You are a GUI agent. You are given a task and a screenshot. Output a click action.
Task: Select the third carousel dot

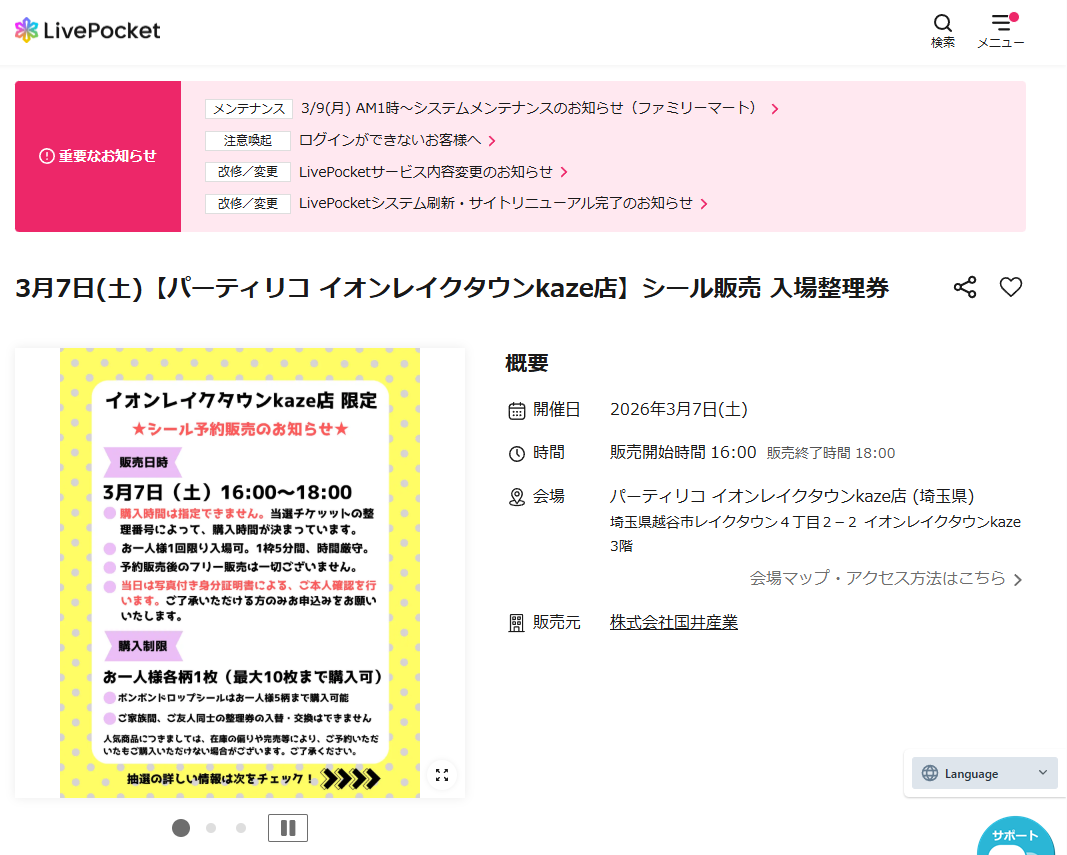pyautogui.click(x=240, y=828)
